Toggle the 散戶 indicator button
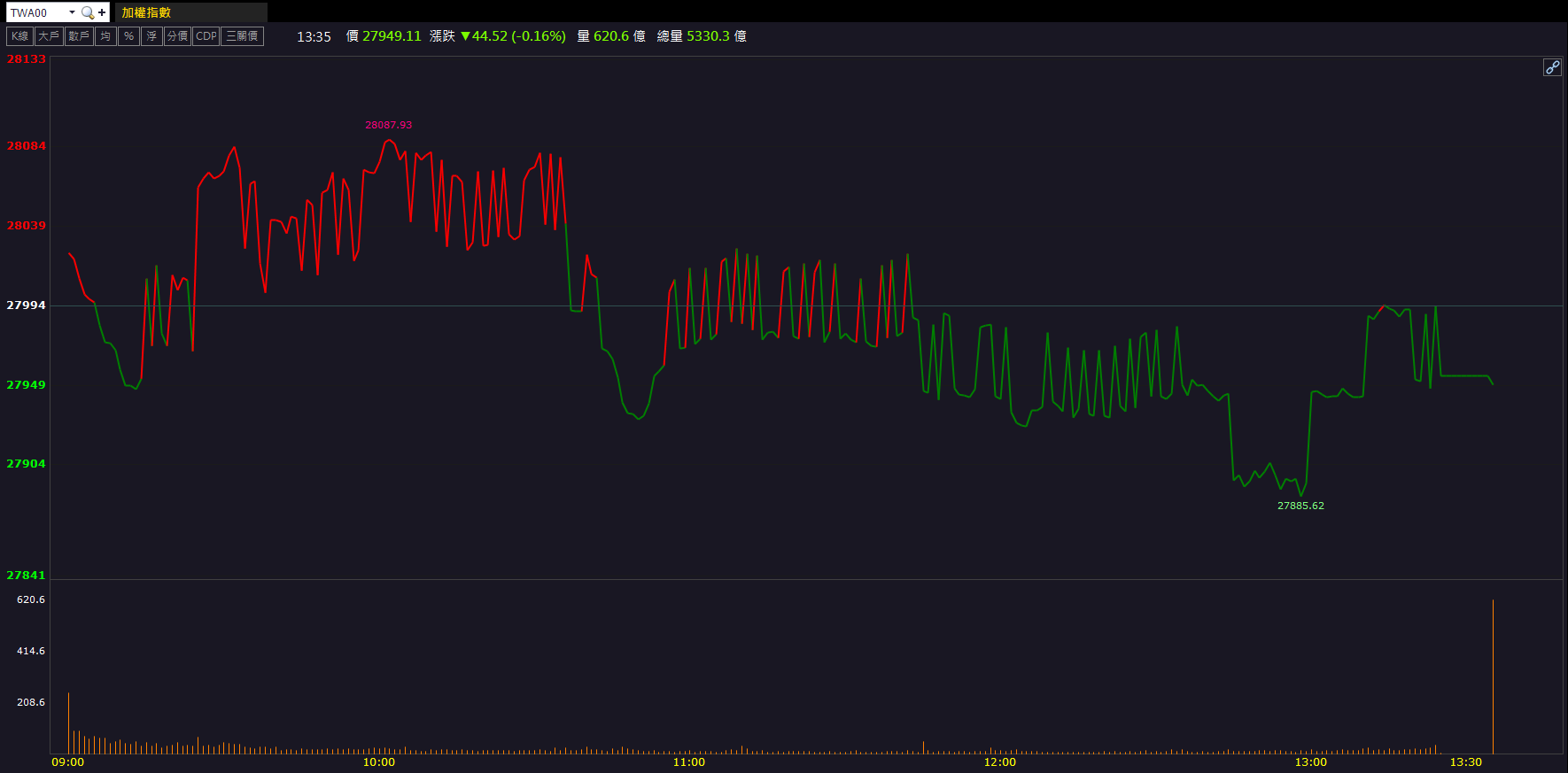 (79, 36)
